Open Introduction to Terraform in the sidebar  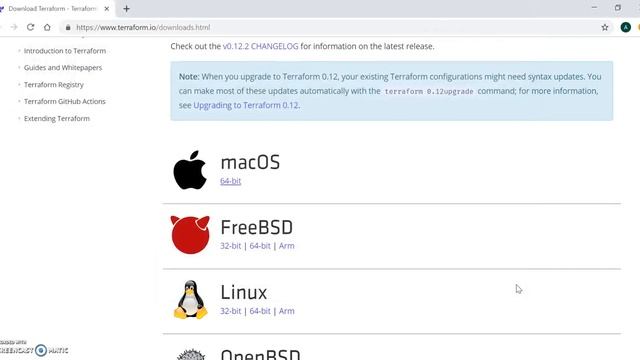click(65, 51)
